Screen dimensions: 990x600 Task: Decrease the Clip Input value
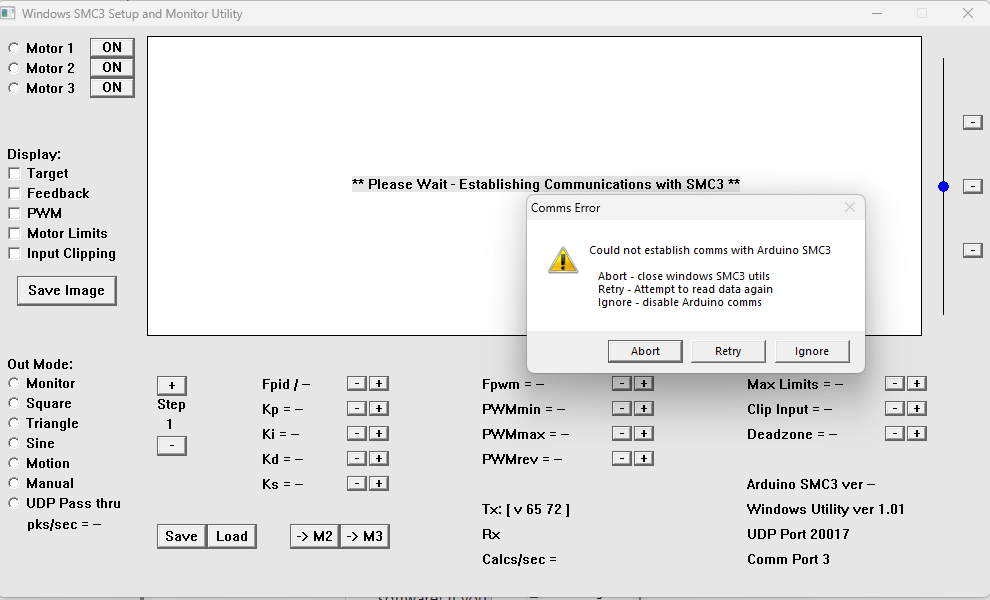[895, 409]
